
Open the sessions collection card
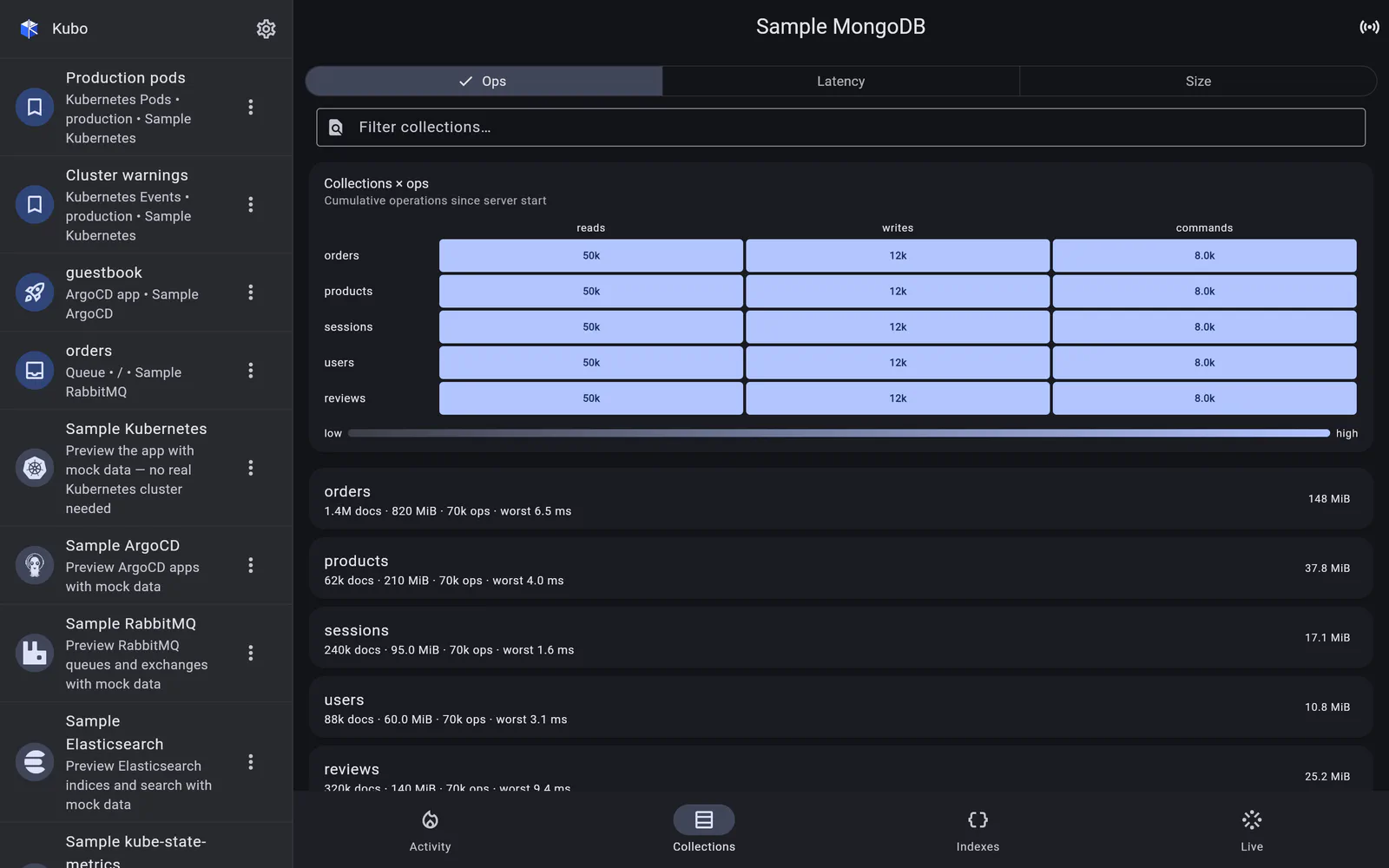840,638
